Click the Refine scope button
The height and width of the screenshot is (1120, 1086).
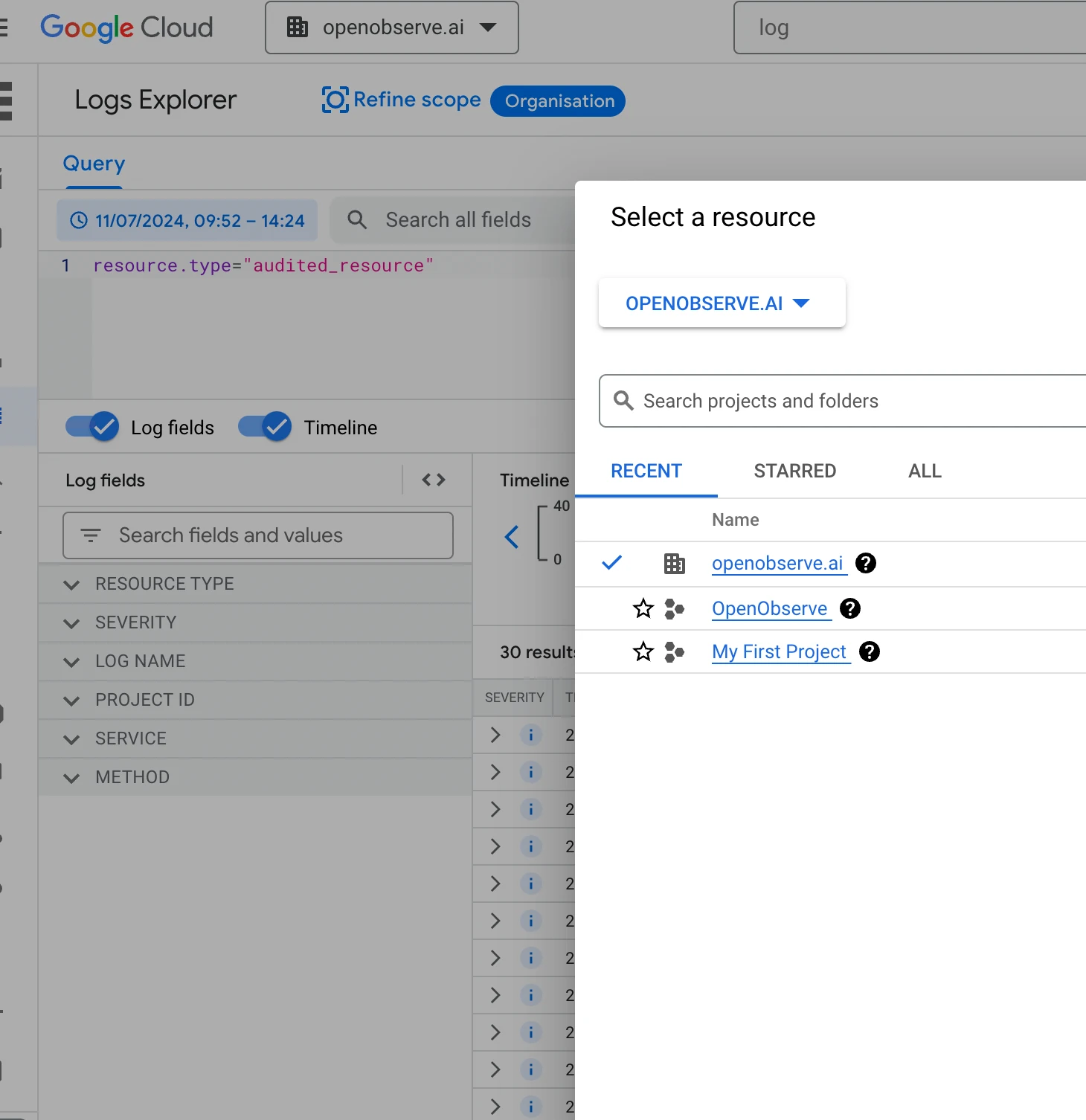pyautogui.click(x=402, y=100)
